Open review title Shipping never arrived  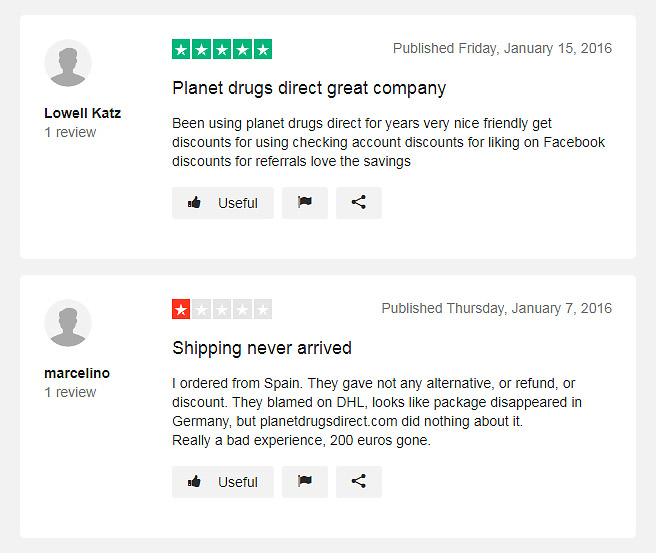point(262,348)
